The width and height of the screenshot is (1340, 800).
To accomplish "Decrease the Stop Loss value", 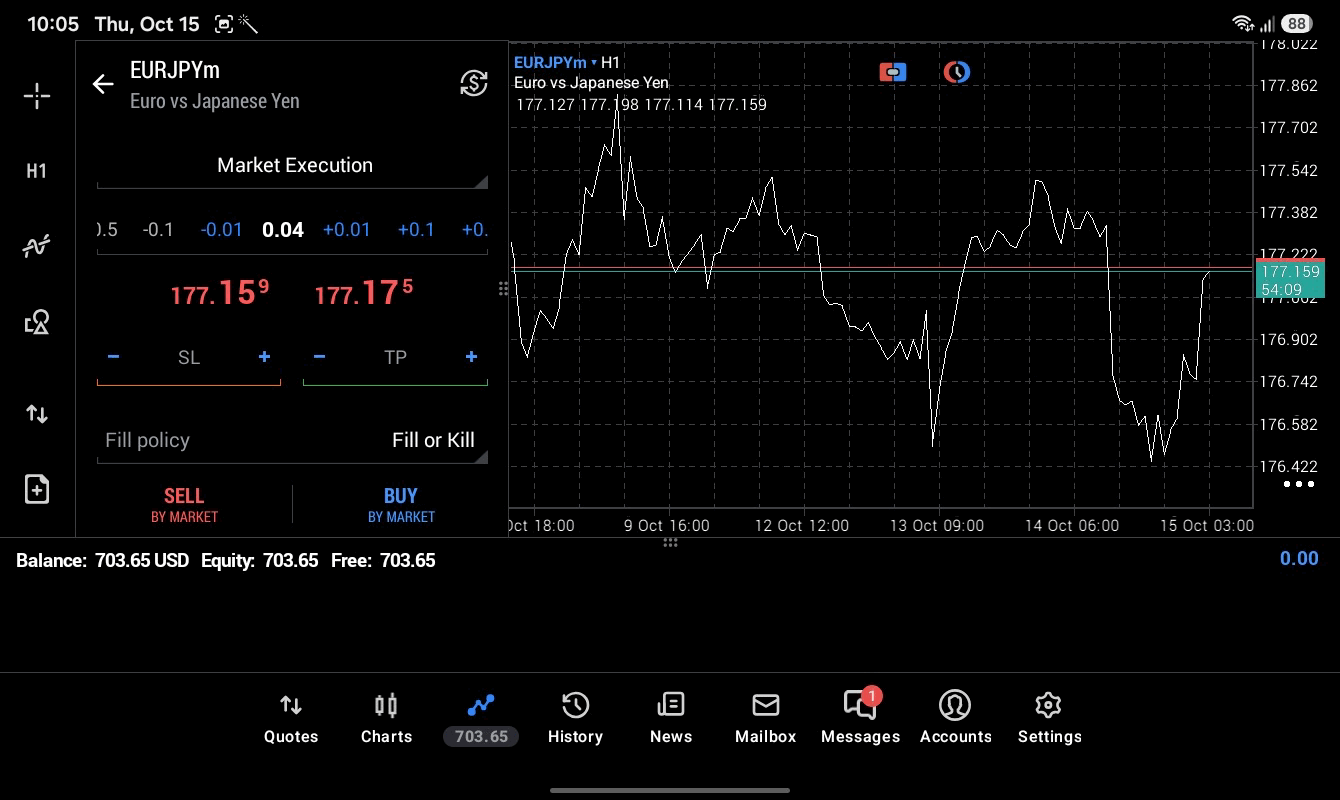I will pyautogui.click(x=113, y=357).
